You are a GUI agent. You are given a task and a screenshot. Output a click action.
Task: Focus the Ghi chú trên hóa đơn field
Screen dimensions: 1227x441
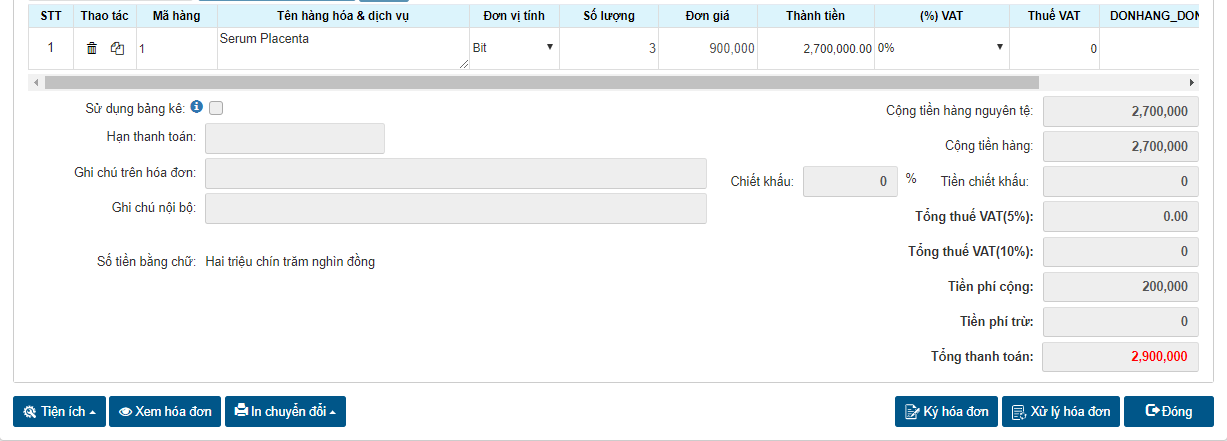pos(455,173)
